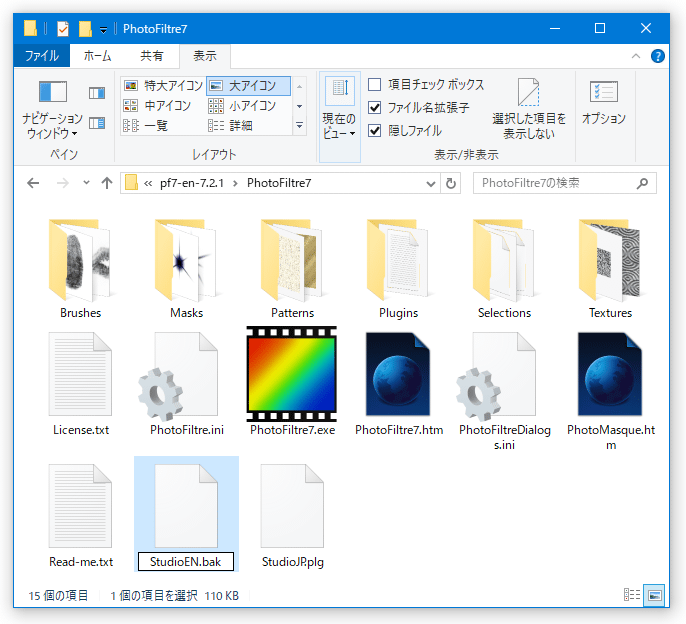Select the PhotoFiltre.ini file icon

(180, 375)
